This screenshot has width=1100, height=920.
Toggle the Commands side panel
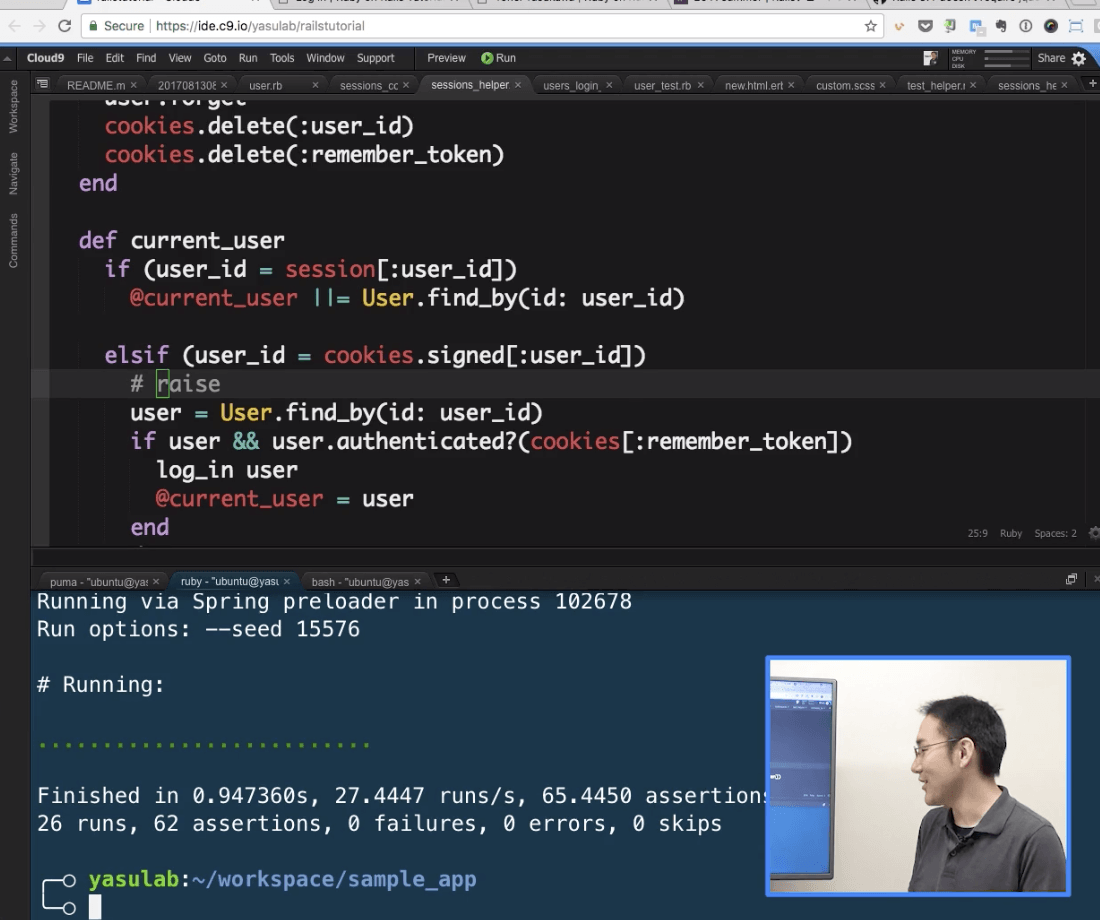tap(13, 241)
